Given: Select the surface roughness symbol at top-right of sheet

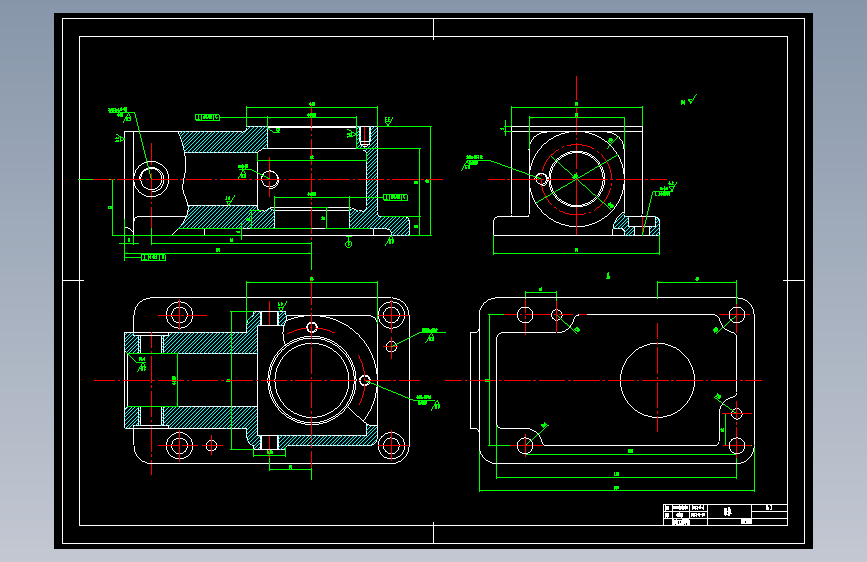Looking at the screenshot, I should pyautogui.click(x=689, y=100).
